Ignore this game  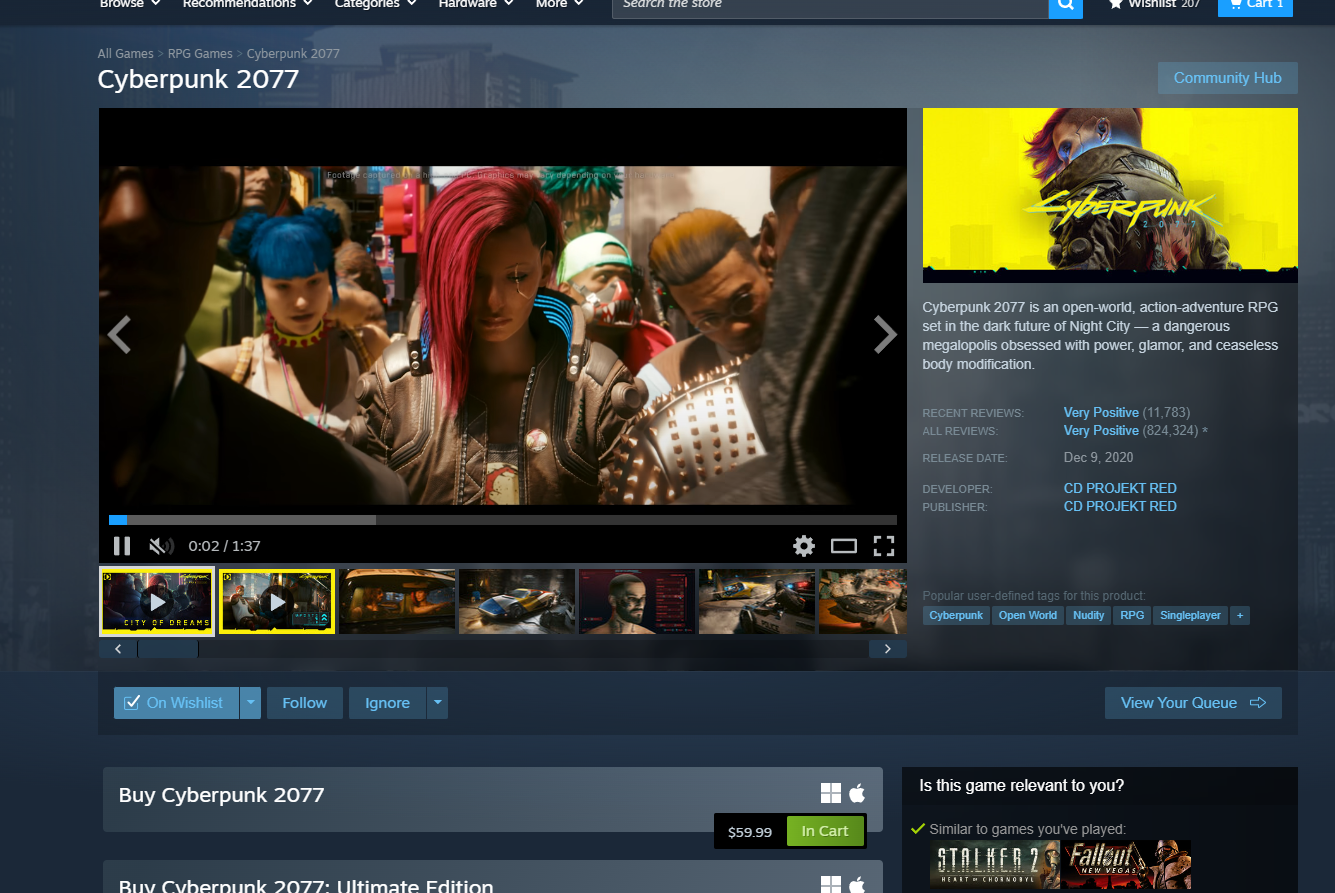tap(387, 703)
